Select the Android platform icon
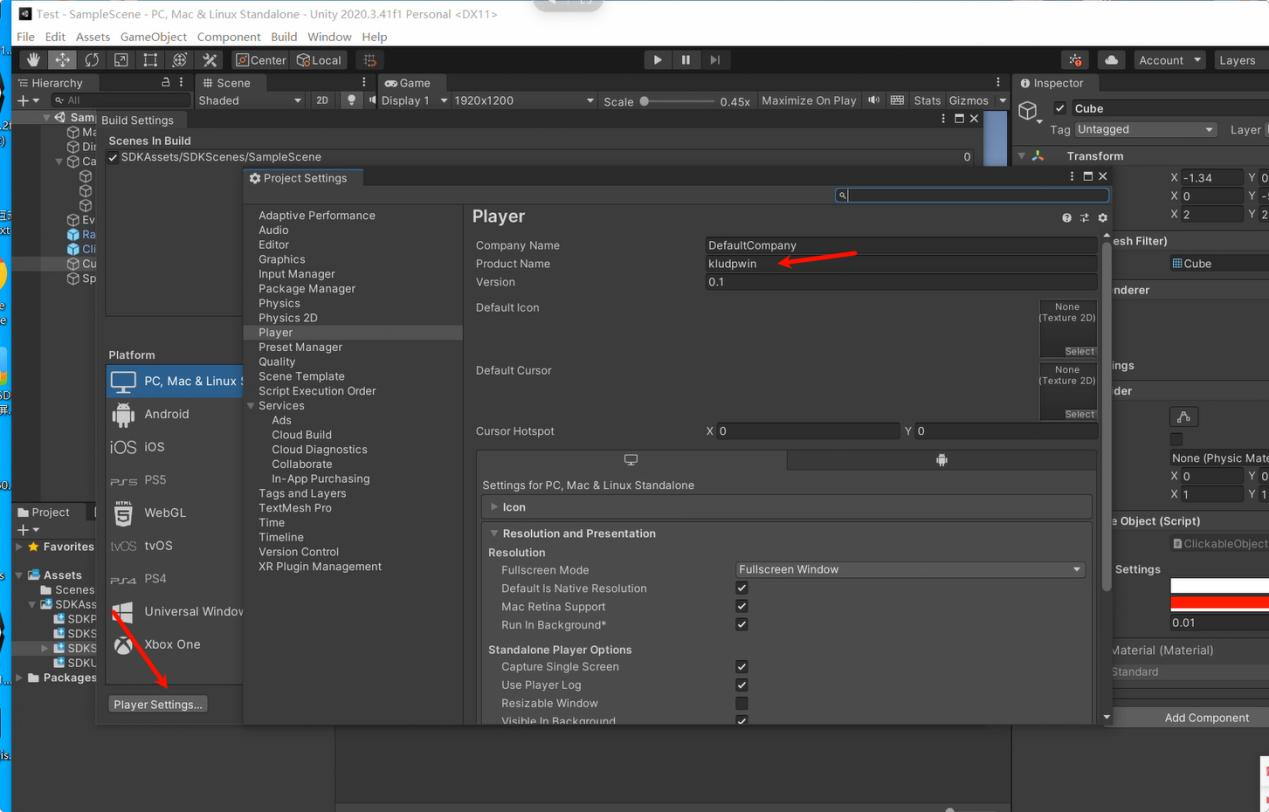This screenshot has height=812, width=1269. tap(126, 414)
